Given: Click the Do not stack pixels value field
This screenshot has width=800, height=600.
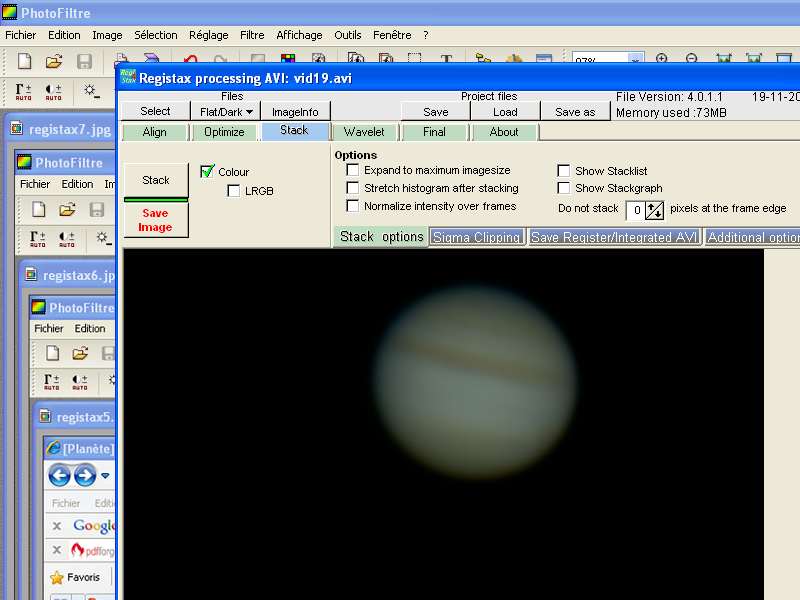Looking at the screenshot, I should (636, 210).
